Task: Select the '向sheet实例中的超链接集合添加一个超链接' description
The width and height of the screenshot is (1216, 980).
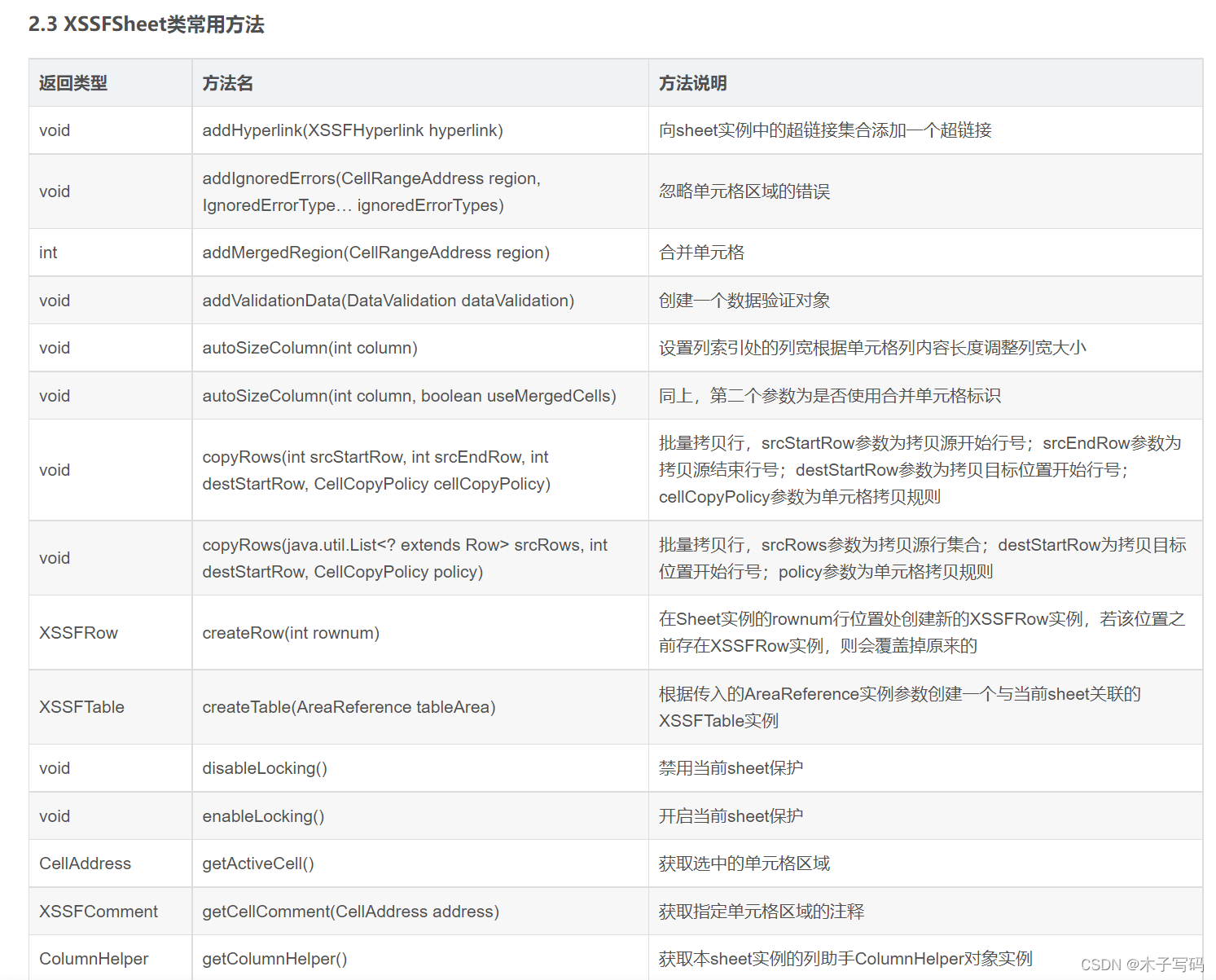Action: 825,130
